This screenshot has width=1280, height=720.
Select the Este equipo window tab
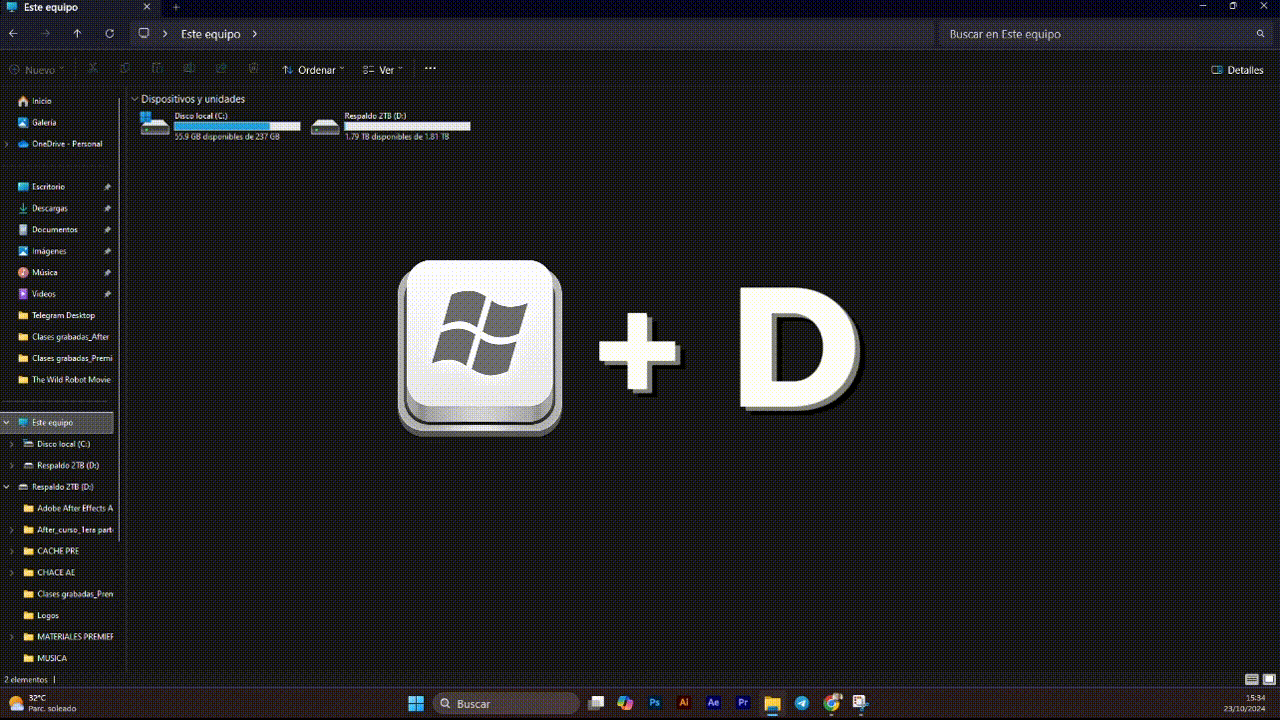click(78, 7)
